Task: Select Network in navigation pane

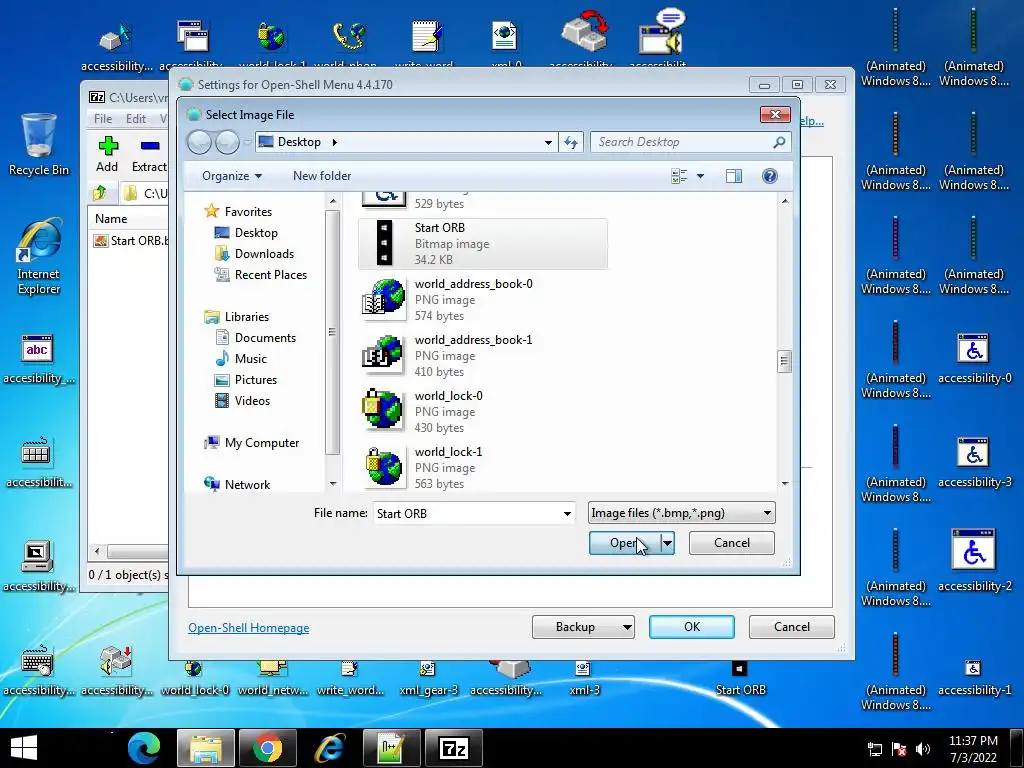Action: click(x=238, y=485)
